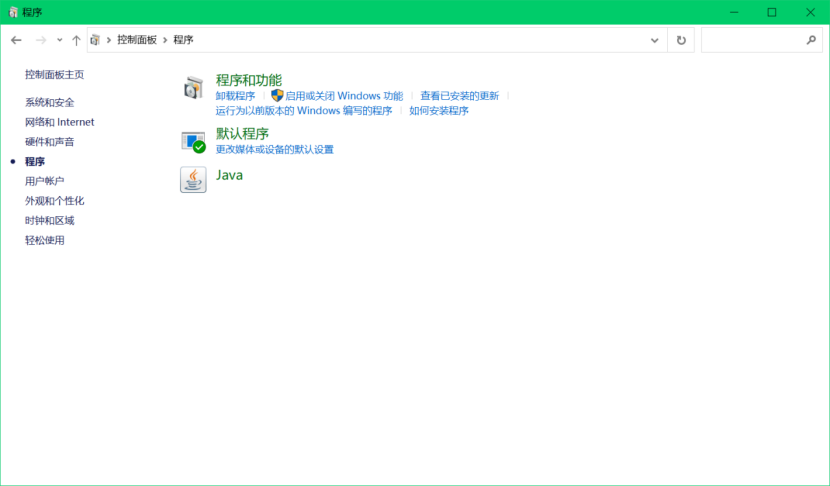This screenshot has width=830, height=486.
Task: Expand the address bar history dropdown
Action: coord(655,40)
